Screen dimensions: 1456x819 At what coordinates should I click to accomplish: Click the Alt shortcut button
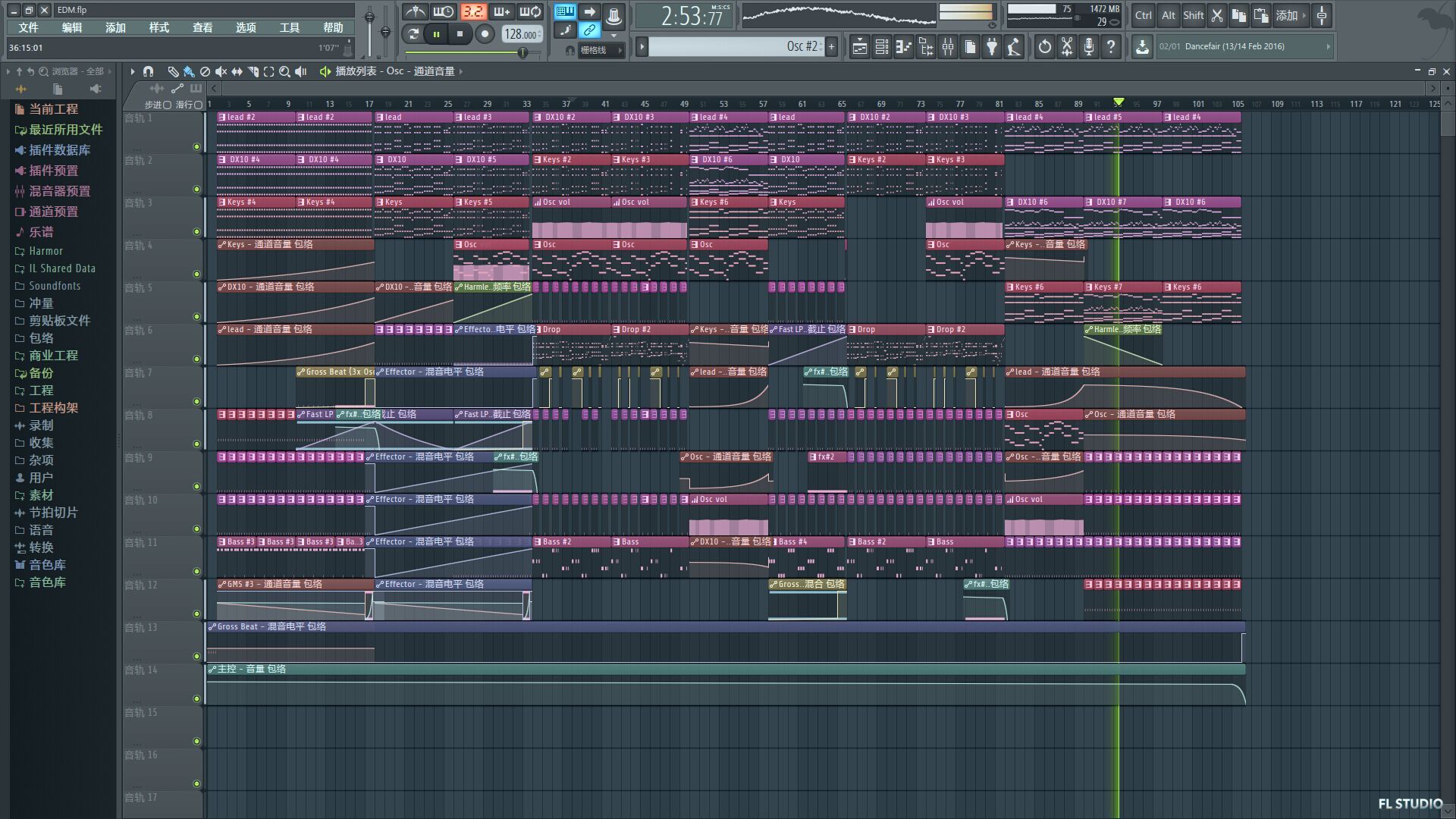click(1169, 15)
